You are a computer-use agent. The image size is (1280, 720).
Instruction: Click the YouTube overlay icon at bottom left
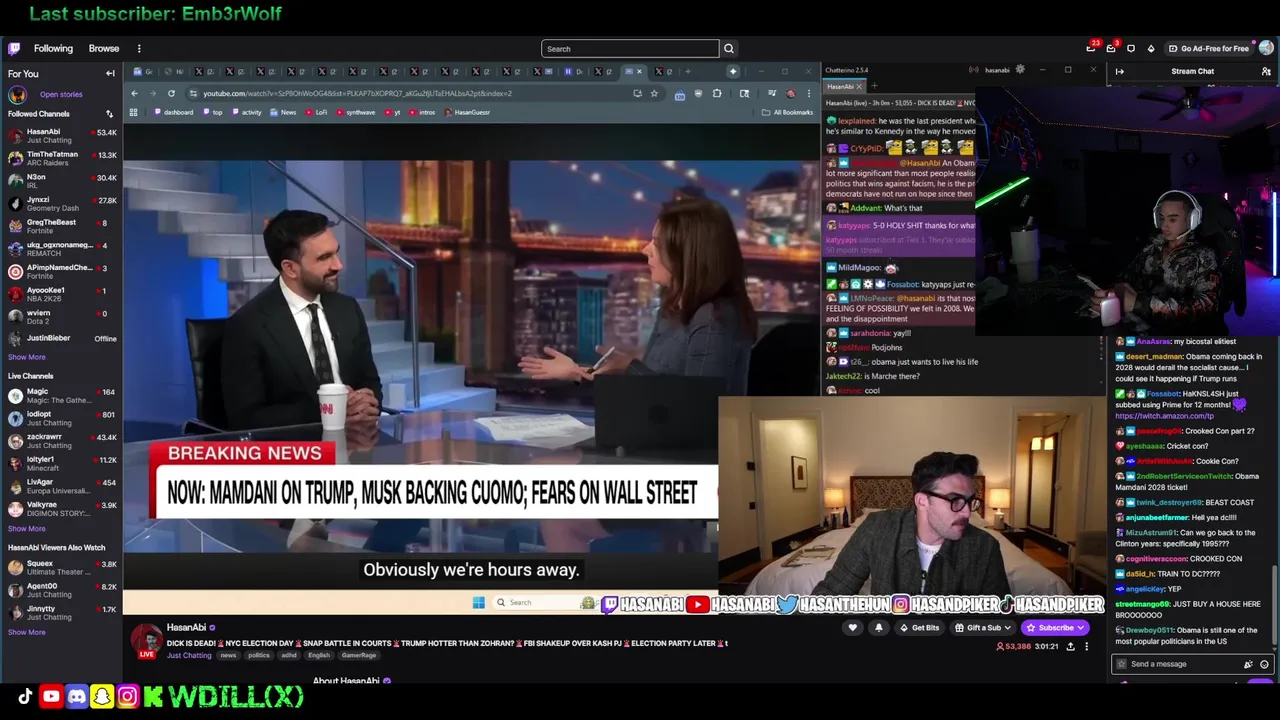pyautogui.click(x=51, y=696)
